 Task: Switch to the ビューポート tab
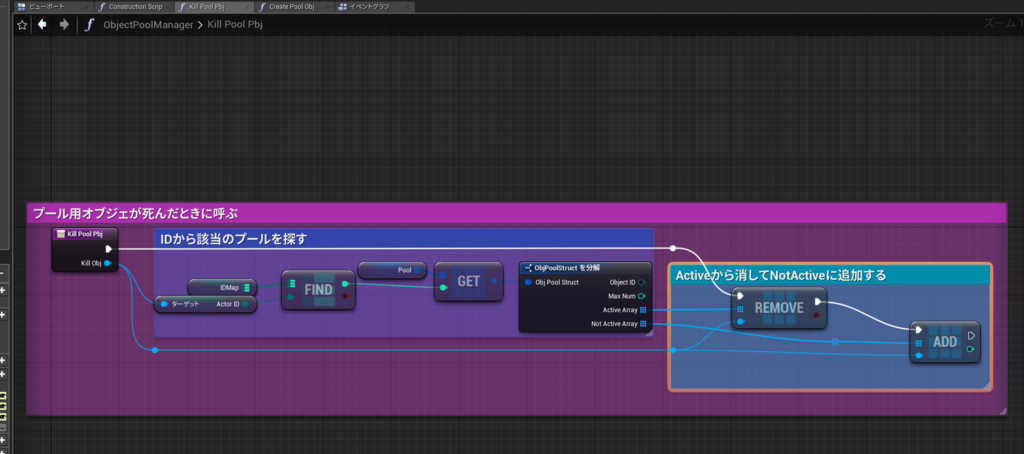tap(52, 7)
